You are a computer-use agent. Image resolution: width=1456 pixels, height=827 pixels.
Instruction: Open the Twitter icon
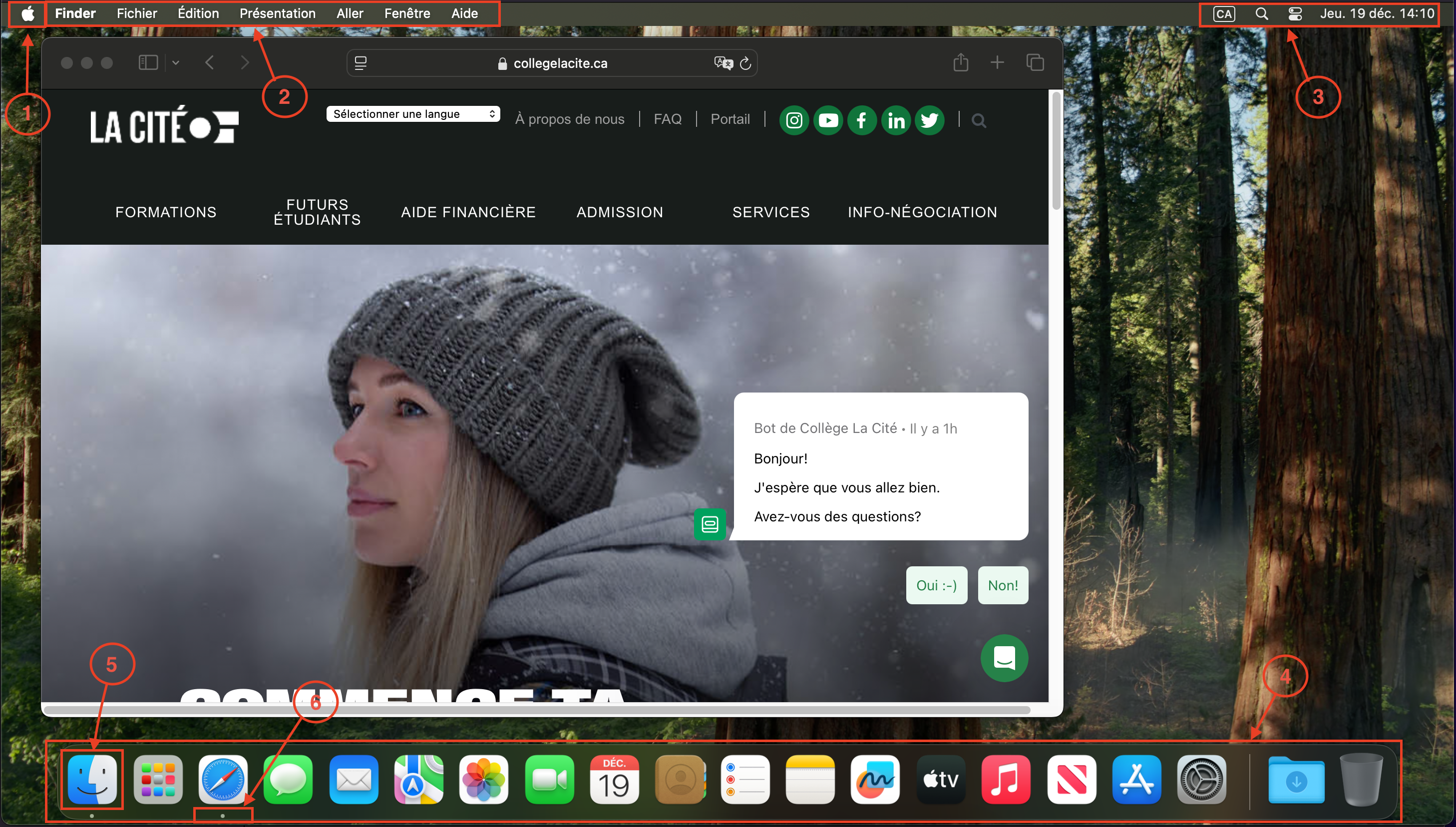[930, 120]
